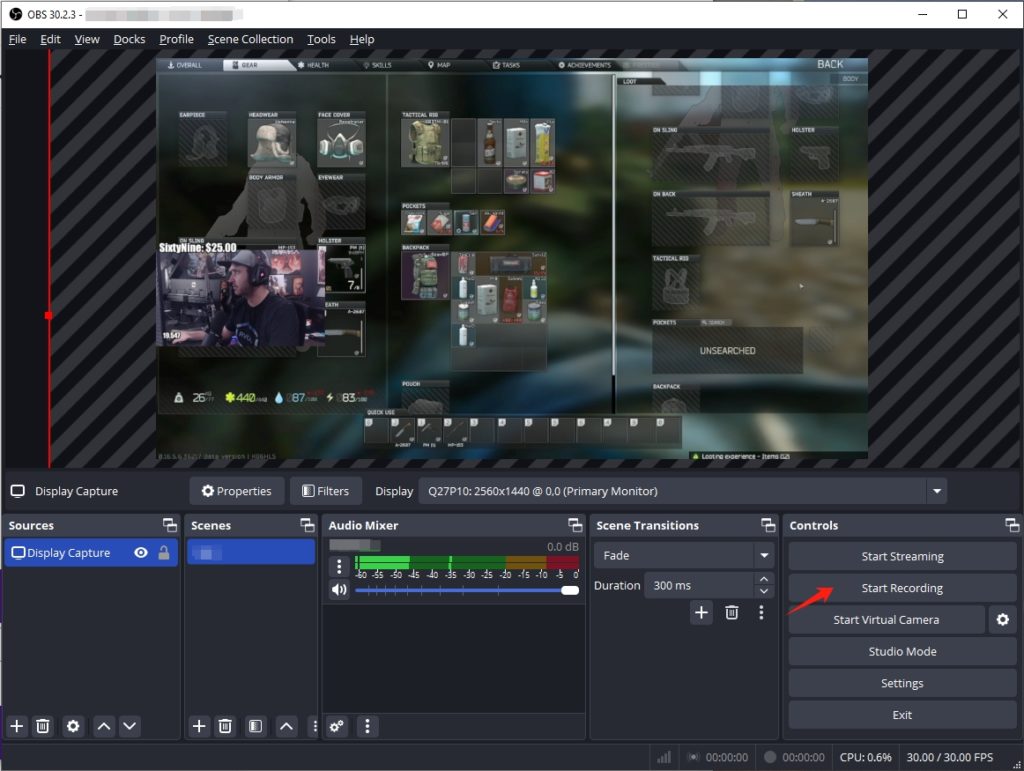The height and width of the screenshot is (771, 1024).
Task: Open the File menu
Action: click(x=17, y=39)
